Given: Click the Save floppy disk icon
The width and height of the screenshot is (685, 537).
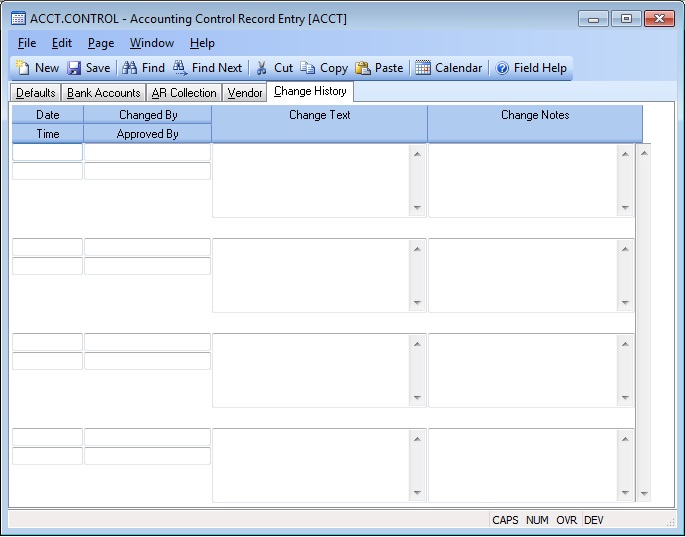Looking at the screenshot, I should point(75,68).
